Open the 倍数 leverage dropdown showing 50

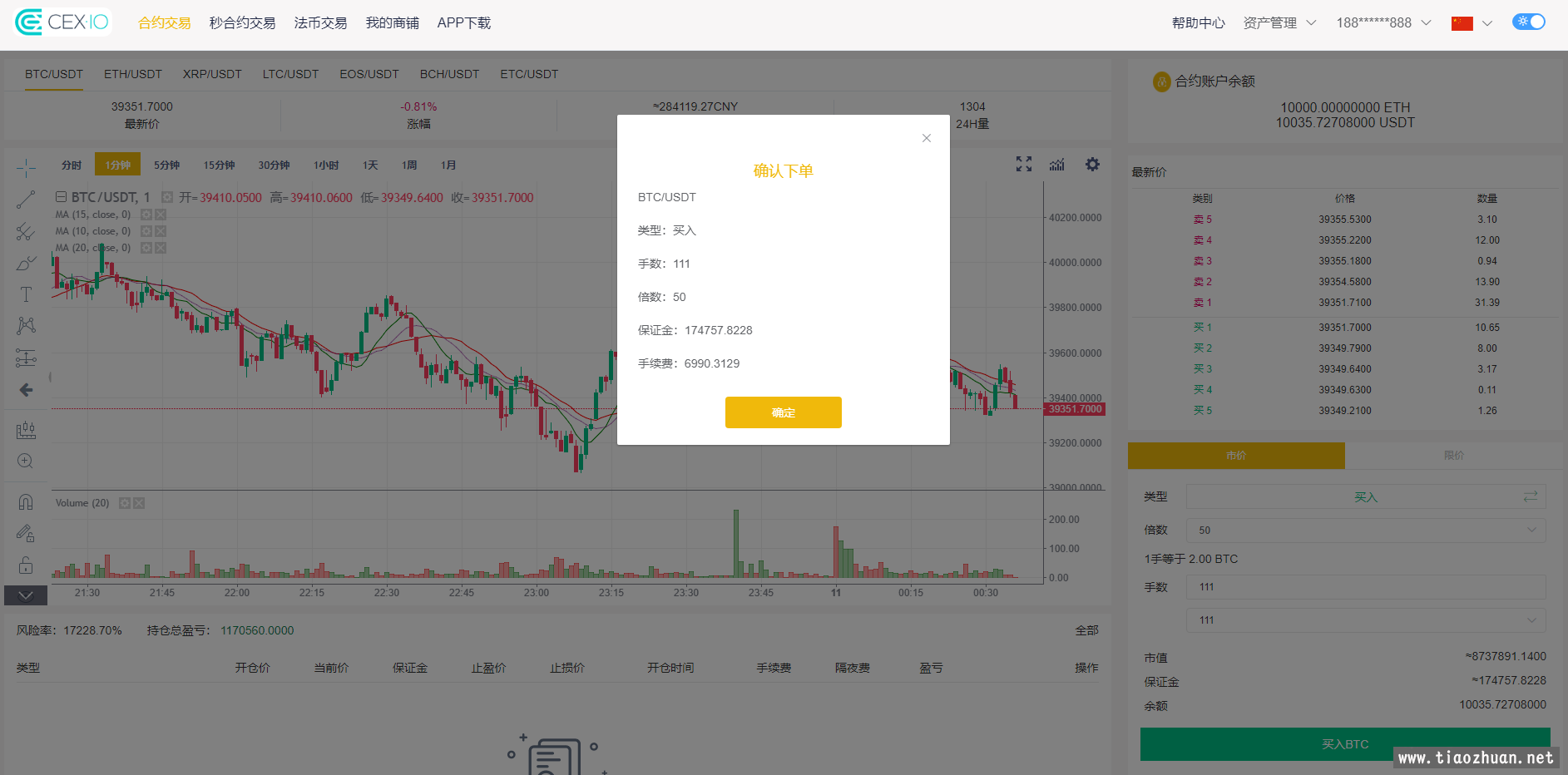point(1365,531)
